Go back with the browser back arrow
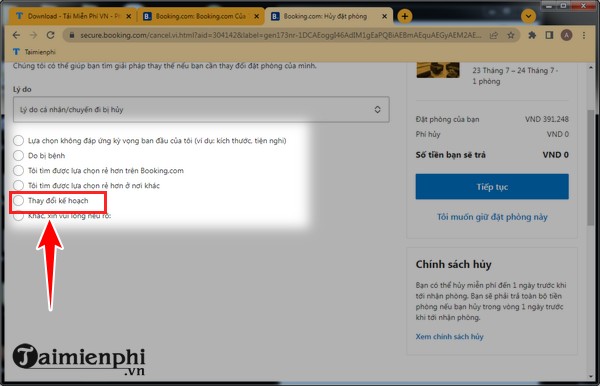This screenshot has height=386, width=600. click(16, 35)
